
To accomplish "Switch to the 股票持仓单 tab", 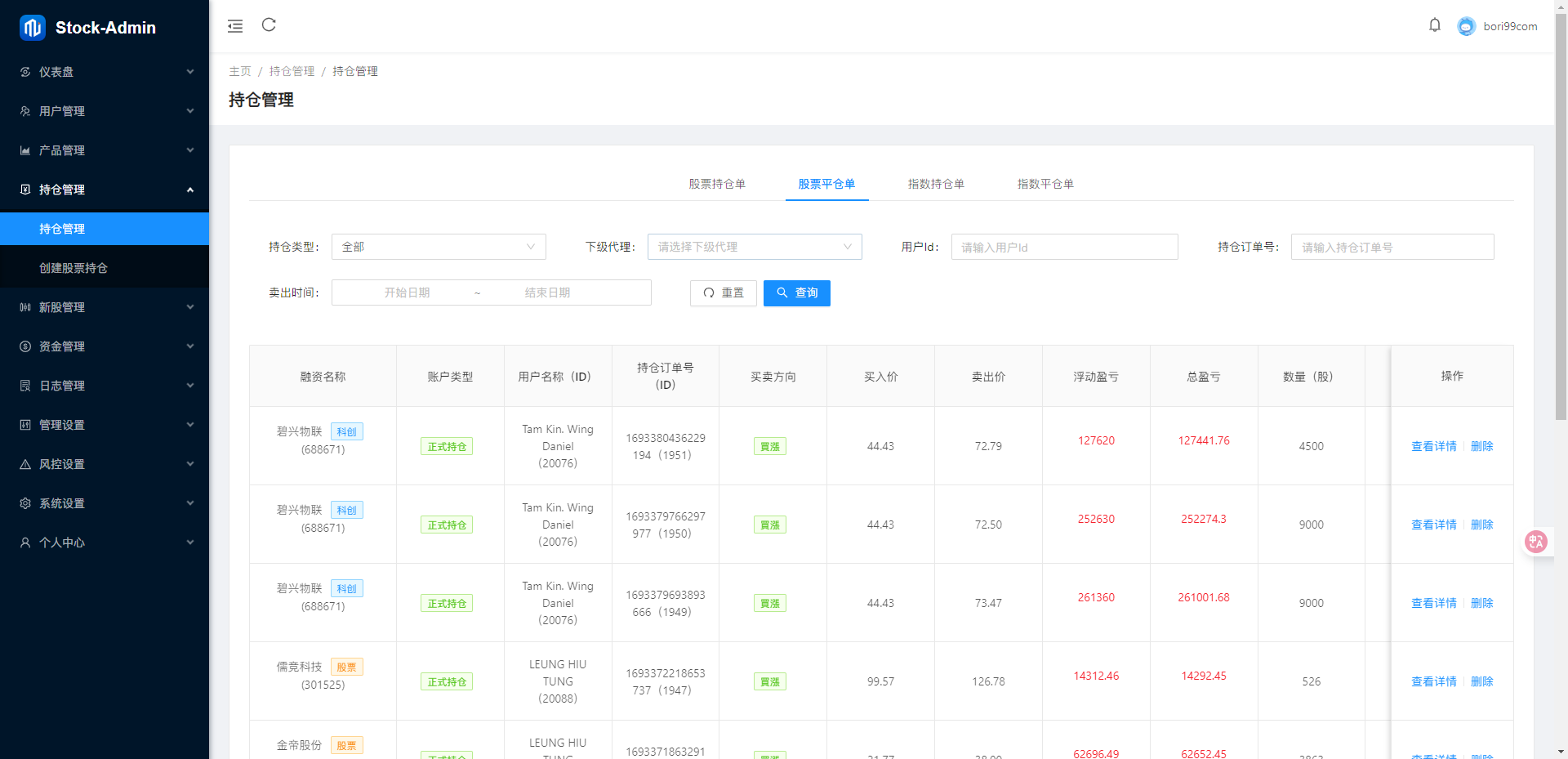I will click(717, 184).
